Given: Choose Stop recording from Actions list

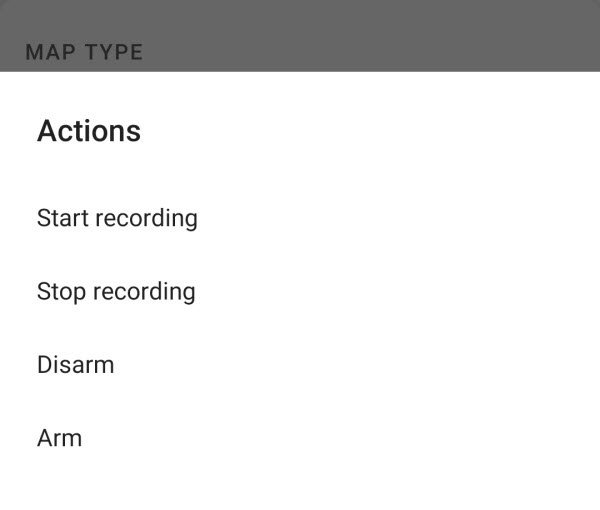Looking at the screenshot, I should point(116,292).
